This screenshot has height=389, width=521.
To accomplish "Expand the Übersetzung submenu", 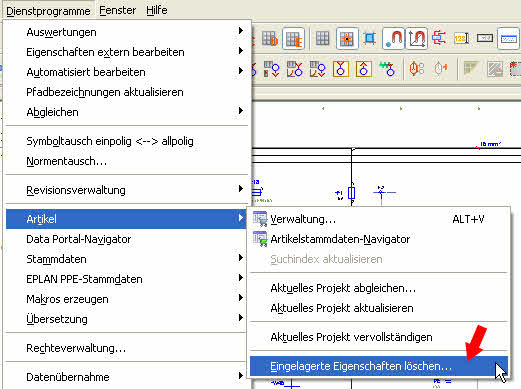I will click(127, 319).
